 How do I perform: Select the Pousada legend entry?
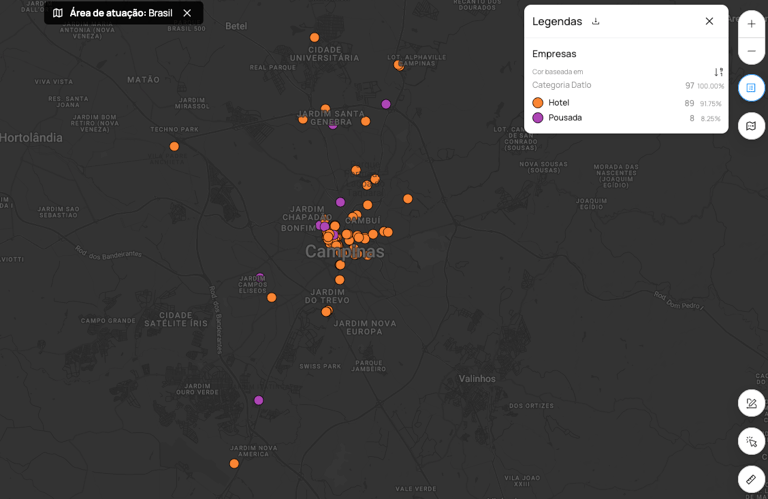(x=565, y=118)
